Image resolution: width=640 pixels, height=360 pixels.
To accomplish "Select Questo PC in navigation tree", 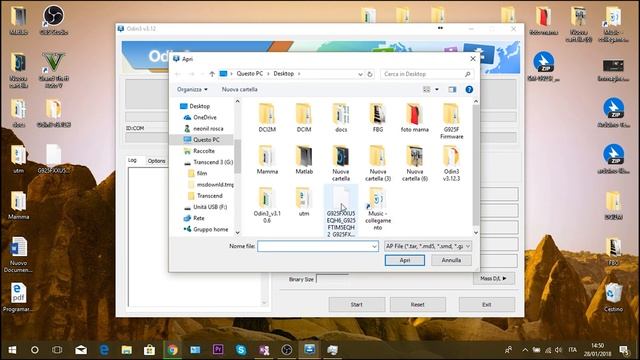I will click(x=202, y=140).
